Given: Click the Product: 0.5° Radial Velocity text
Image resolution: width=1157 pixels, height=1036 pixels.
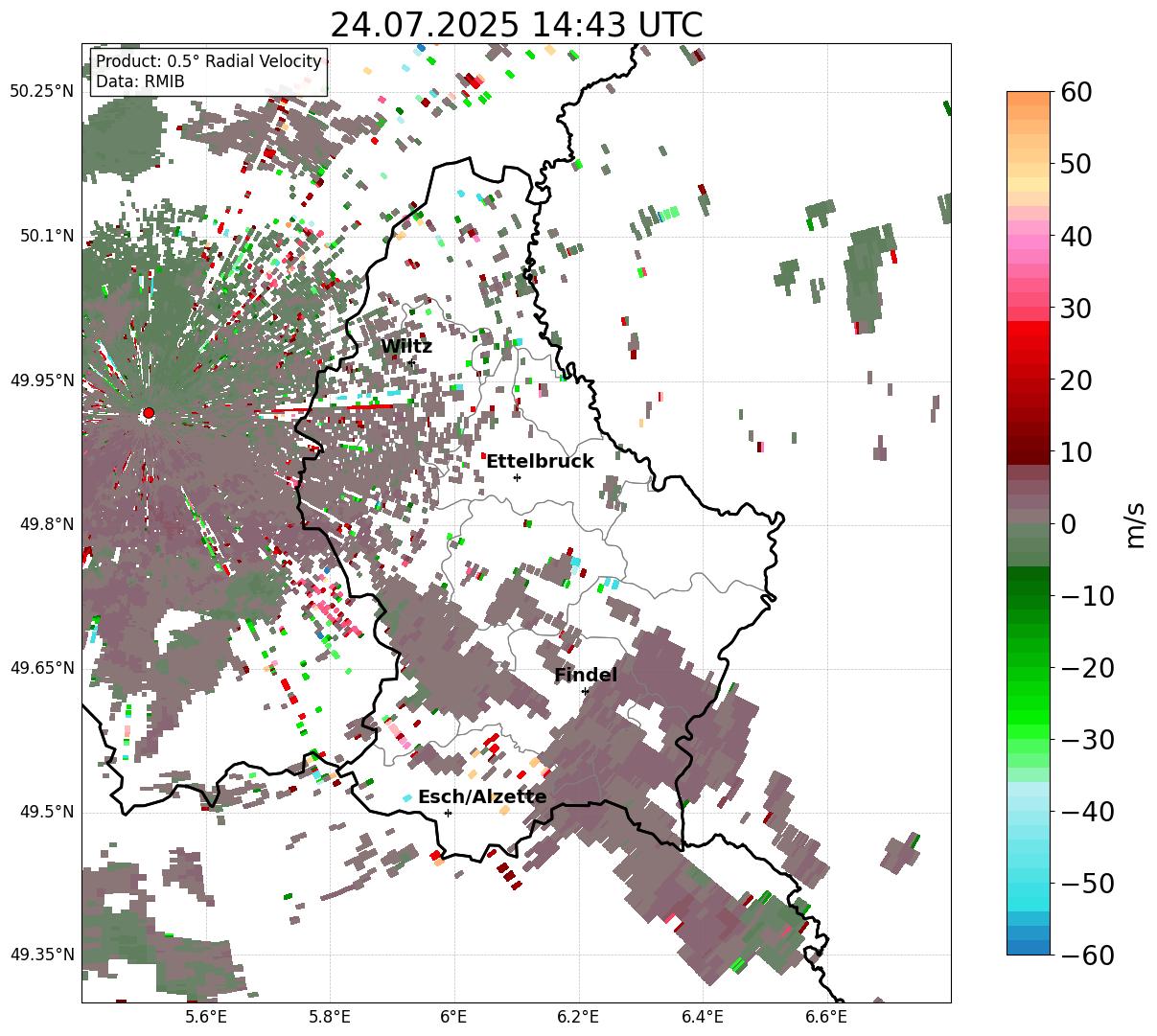Looking at the screenshot, I should point(209,62).
